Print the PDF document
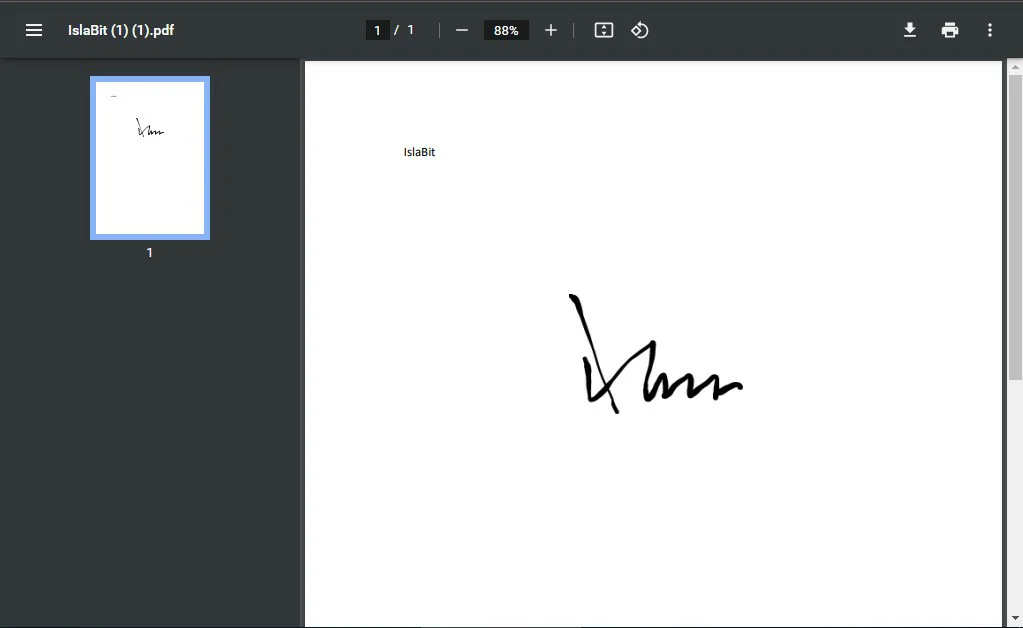The image size is (1023, 628). [950, 30]
